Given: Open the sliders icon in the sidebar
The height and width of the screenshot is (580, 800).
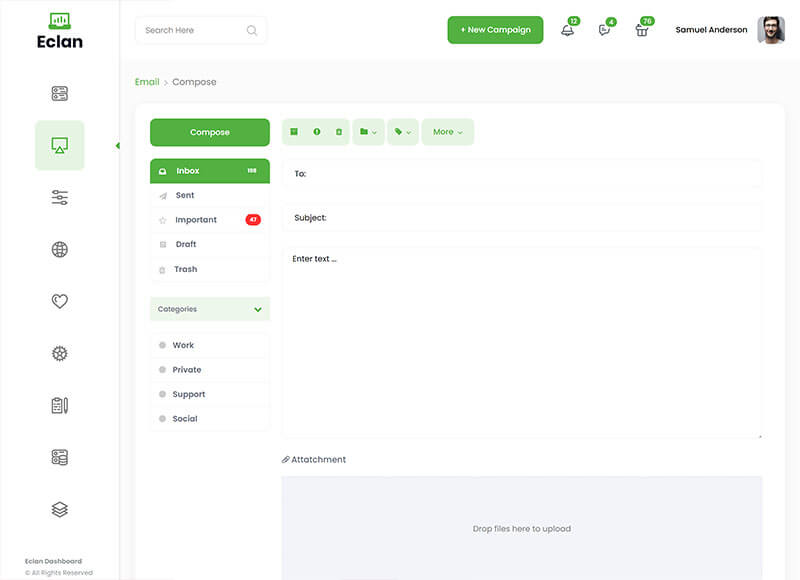Looking at the screenshot, I should click(x=59, y=197).
